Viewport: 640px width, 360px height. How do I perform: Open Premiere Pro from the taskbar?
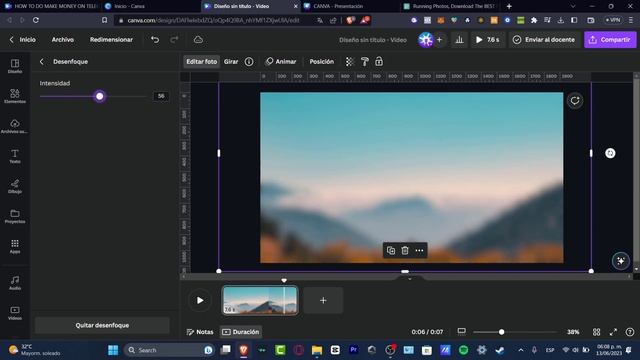tap(353, 350)
